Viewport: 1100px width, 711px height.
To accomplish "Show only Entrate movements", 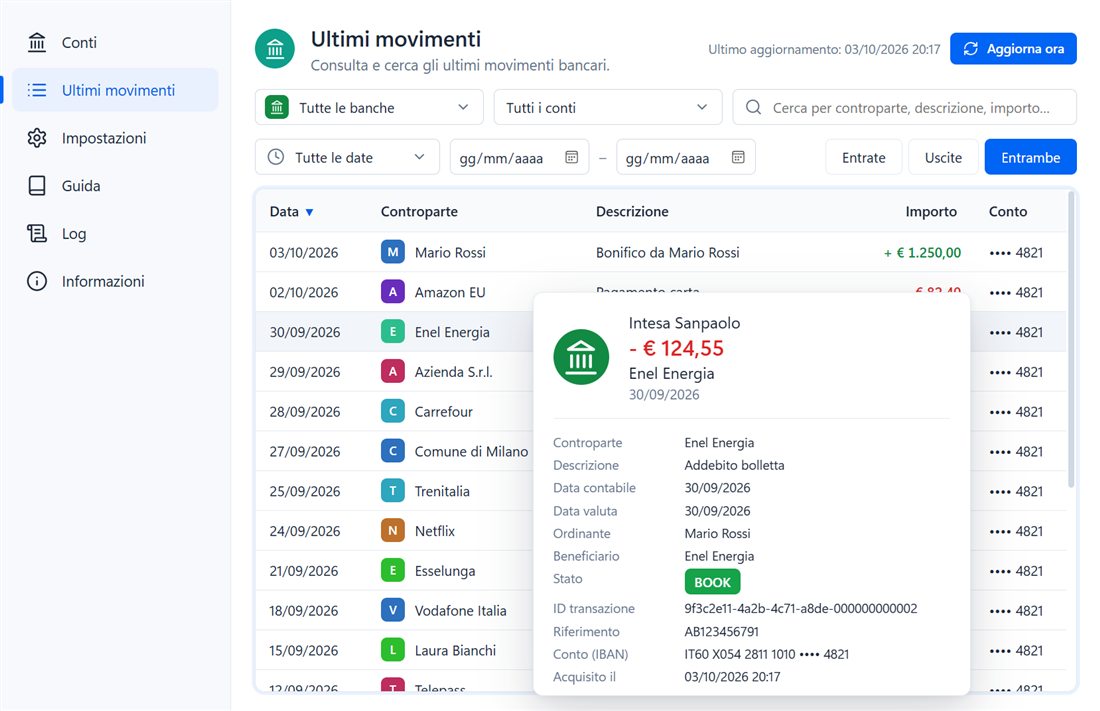I will [x=864, y=157].
